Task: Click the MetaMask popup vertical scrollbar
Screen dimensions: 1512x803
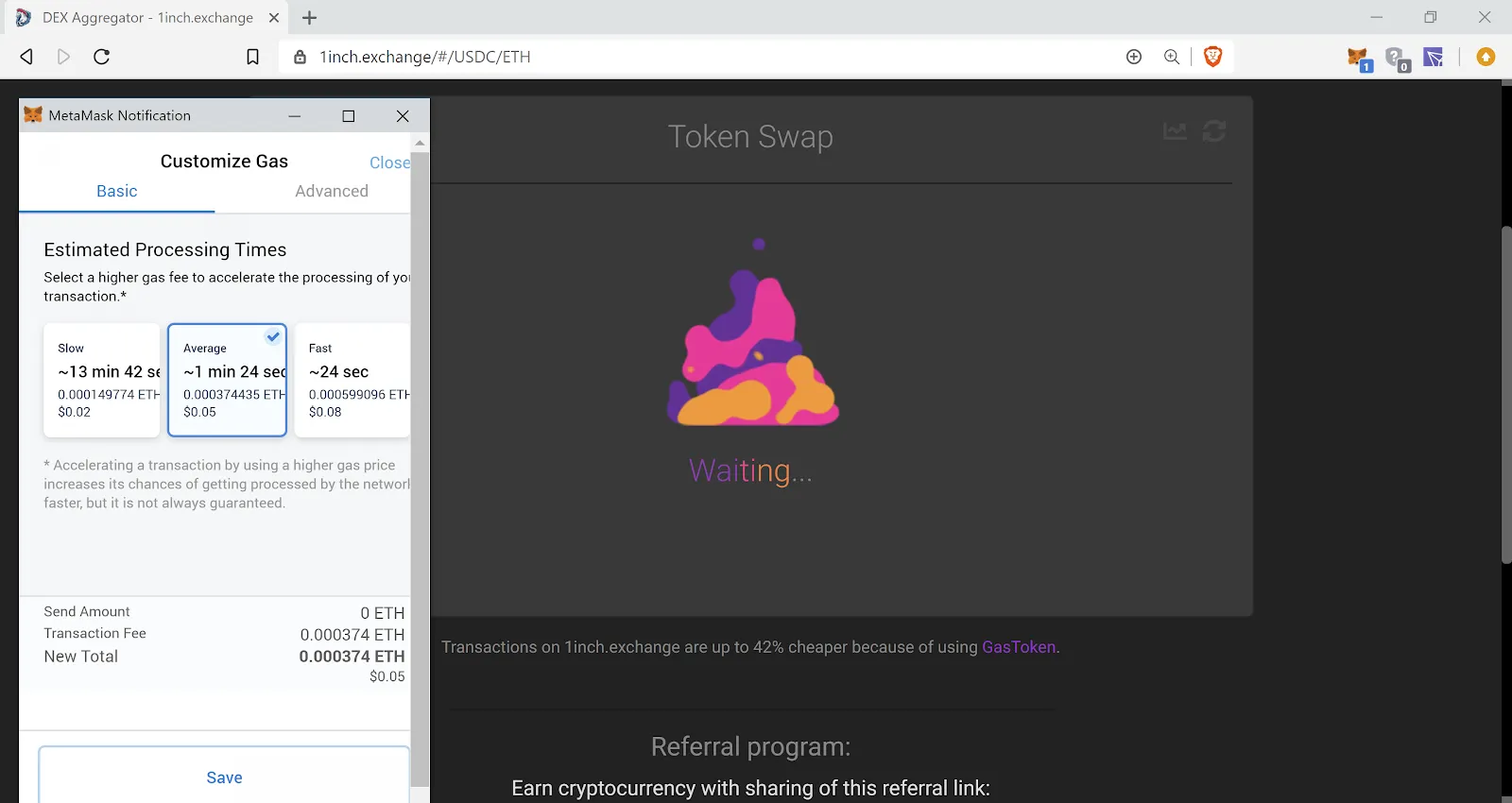Action: pyautogui.click(x=420, y=463)
